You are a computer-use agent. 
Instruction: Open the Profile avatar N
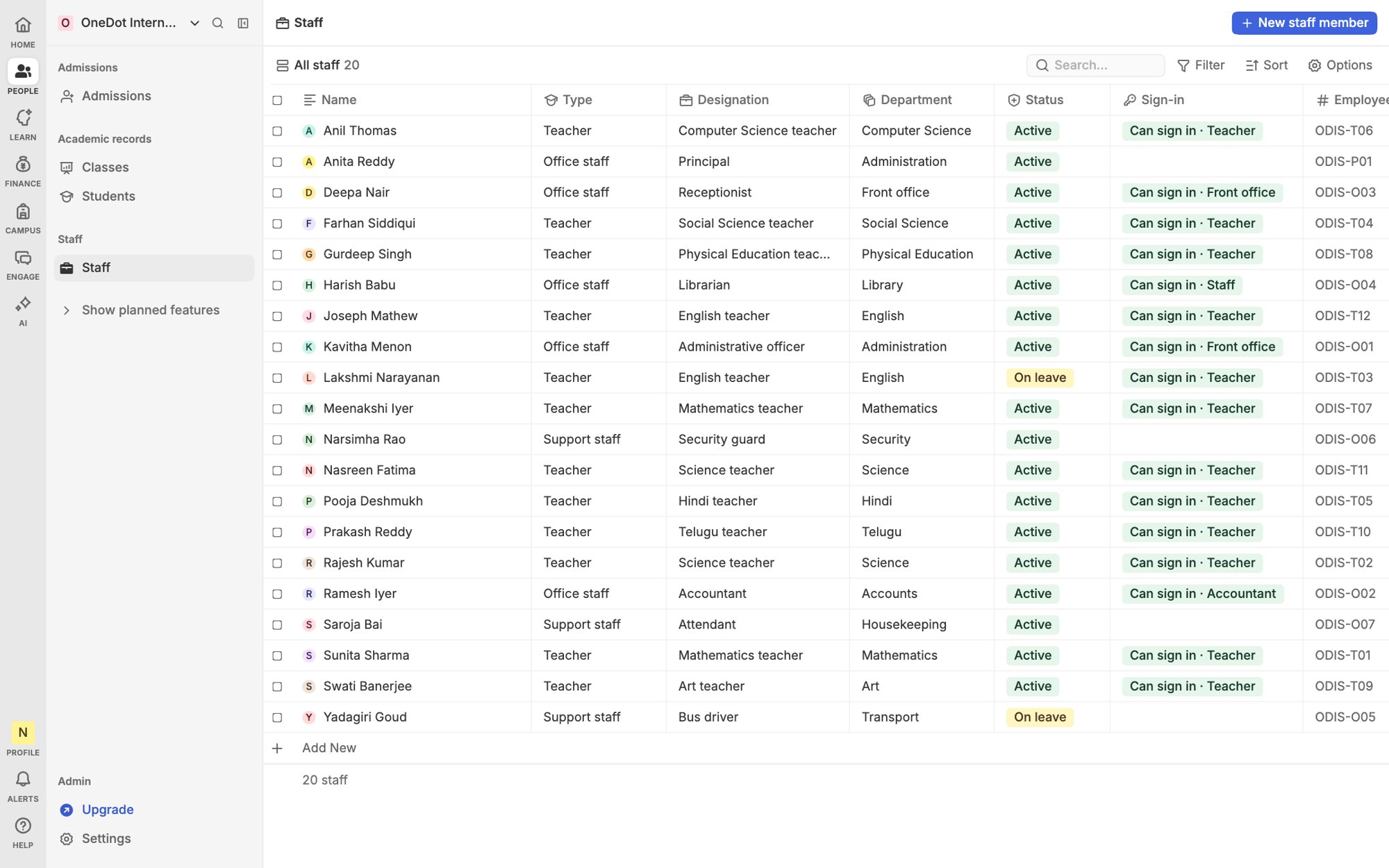pyautogui.click(x=23, y=733)
